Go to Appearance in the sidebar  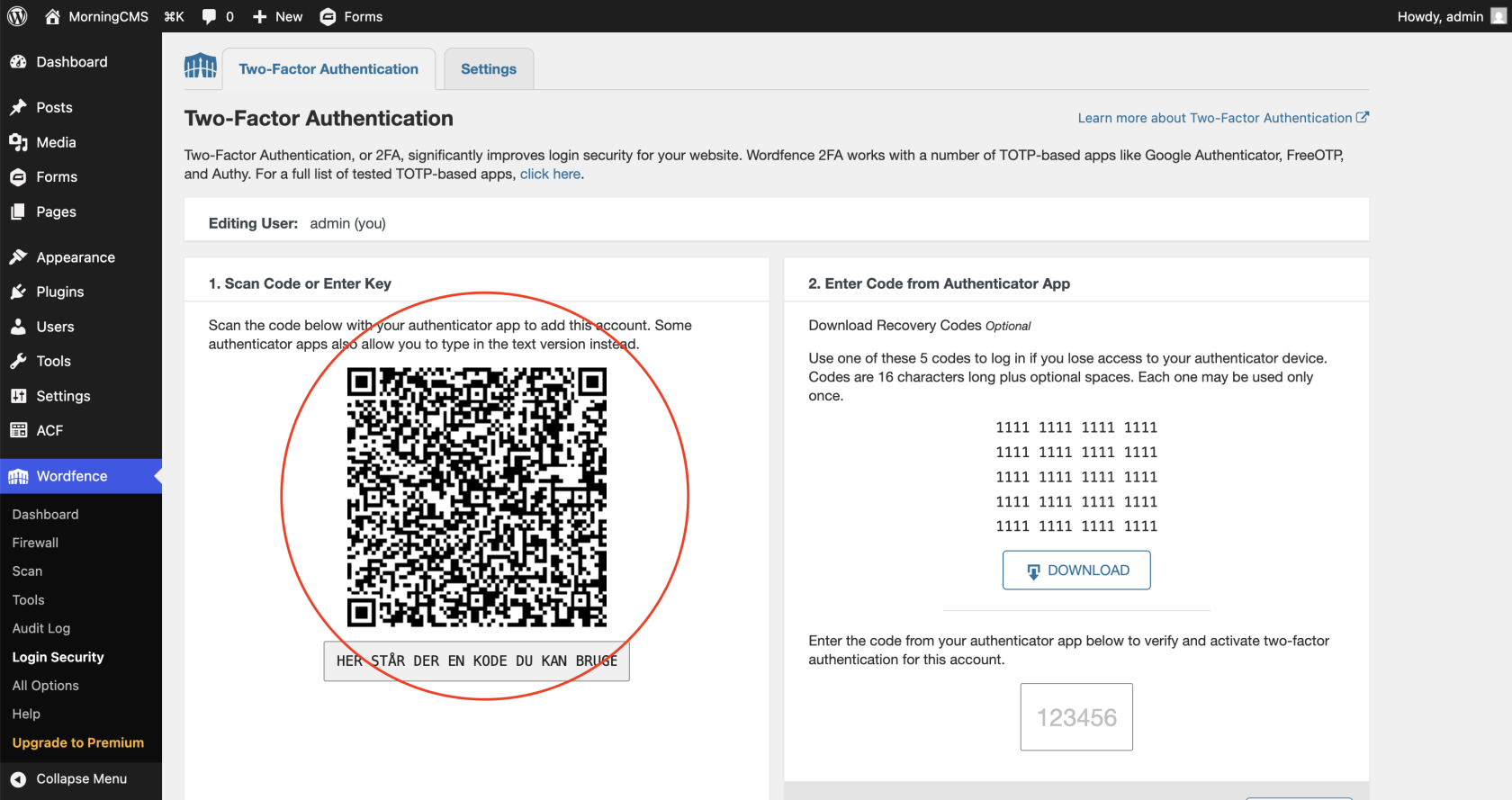[x=76, y=257]
